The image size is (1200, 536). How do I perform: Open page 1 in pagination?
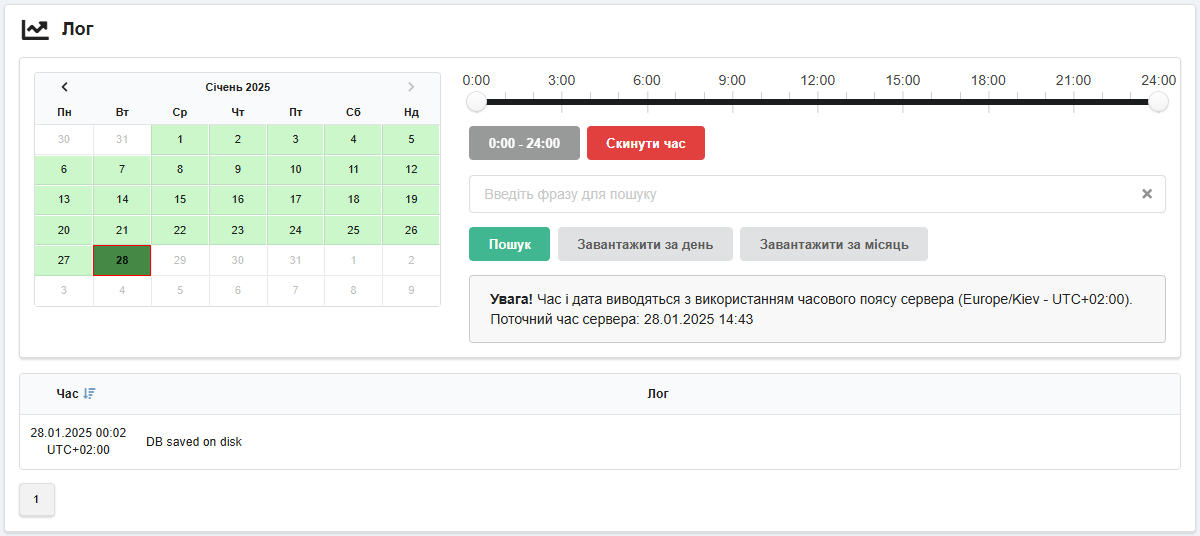coord(37,499)
